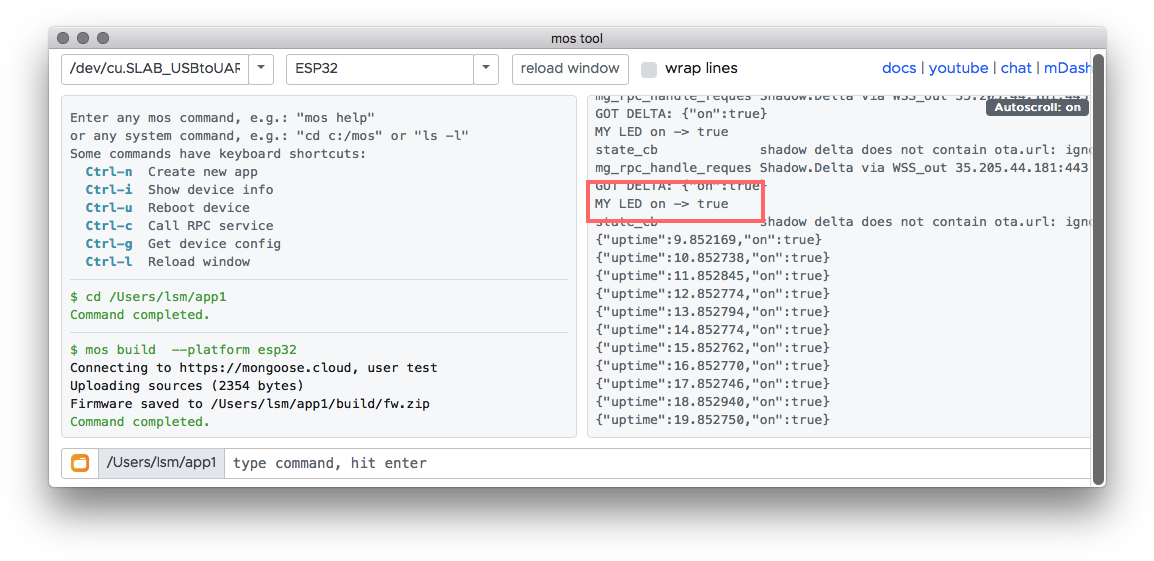
Task: Open the youtube link
Action: 958,68
